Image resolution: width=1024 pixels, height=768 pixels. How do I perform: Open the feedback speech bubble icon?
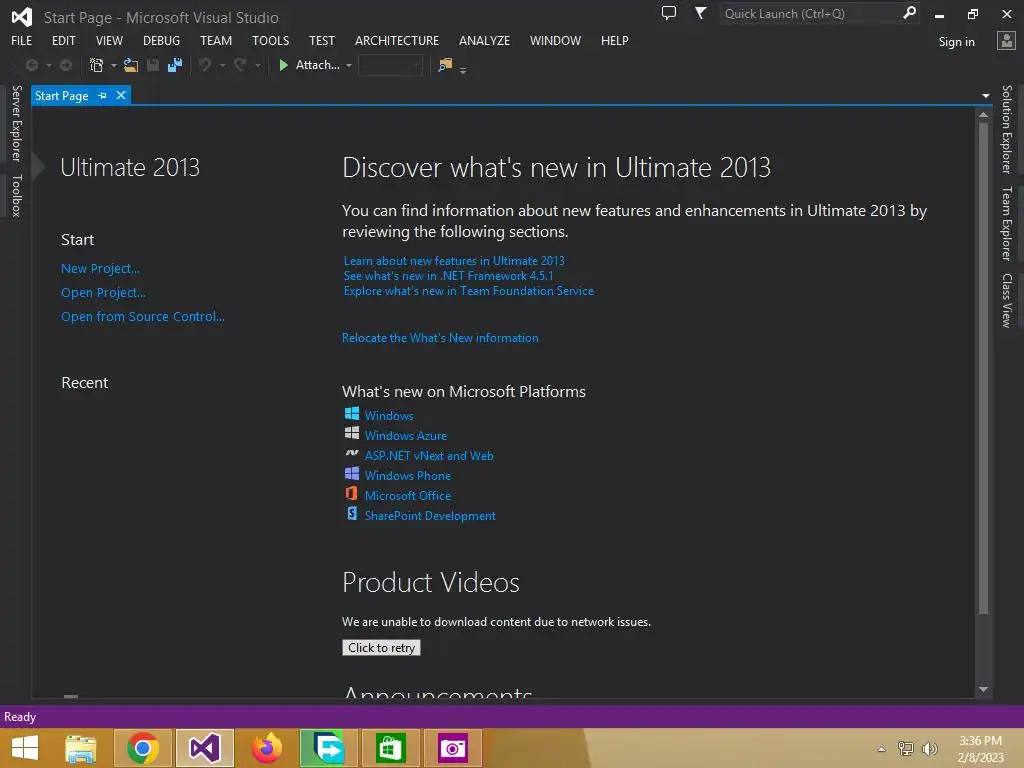pos(669,13)
